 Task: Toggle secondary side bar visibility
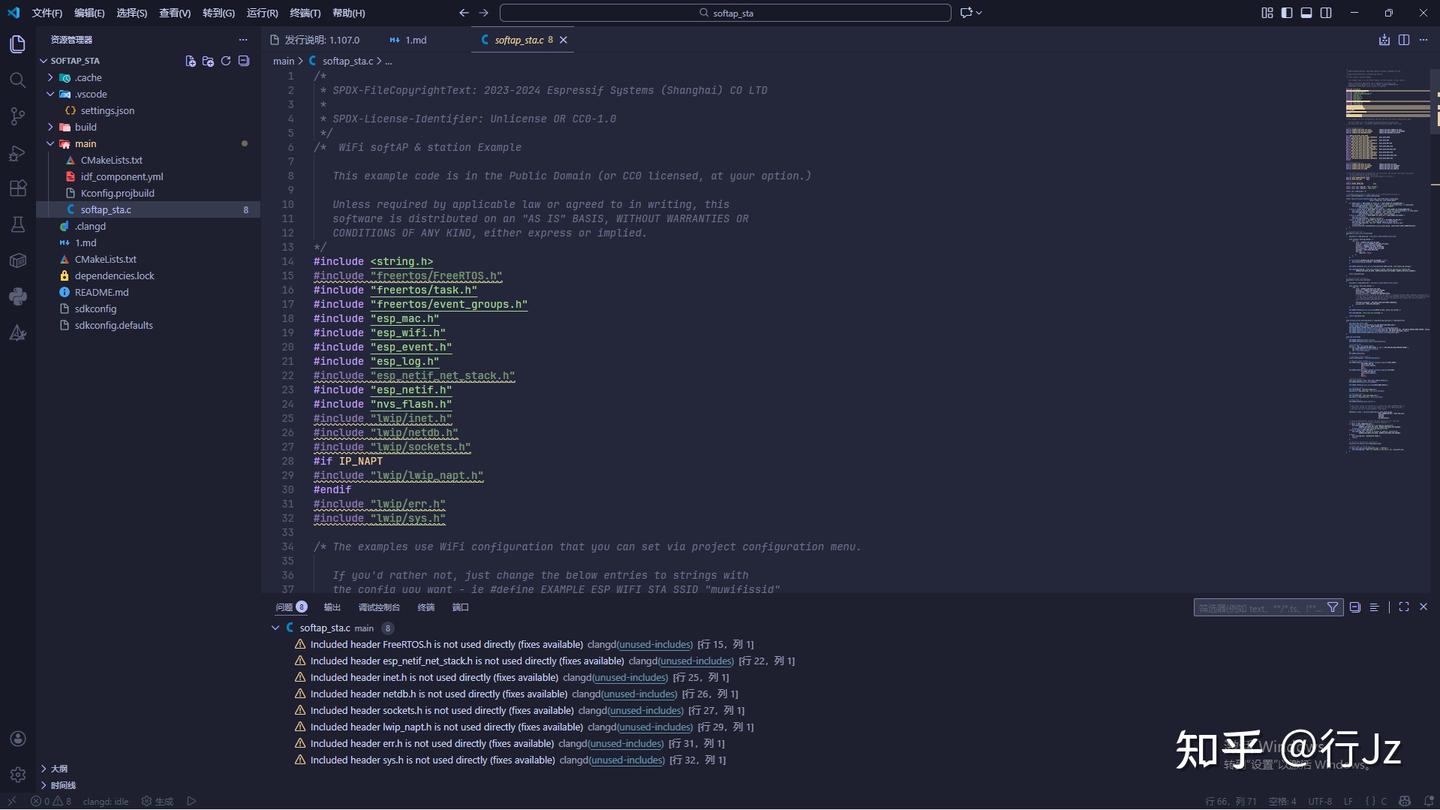[x=1326, y=13]
